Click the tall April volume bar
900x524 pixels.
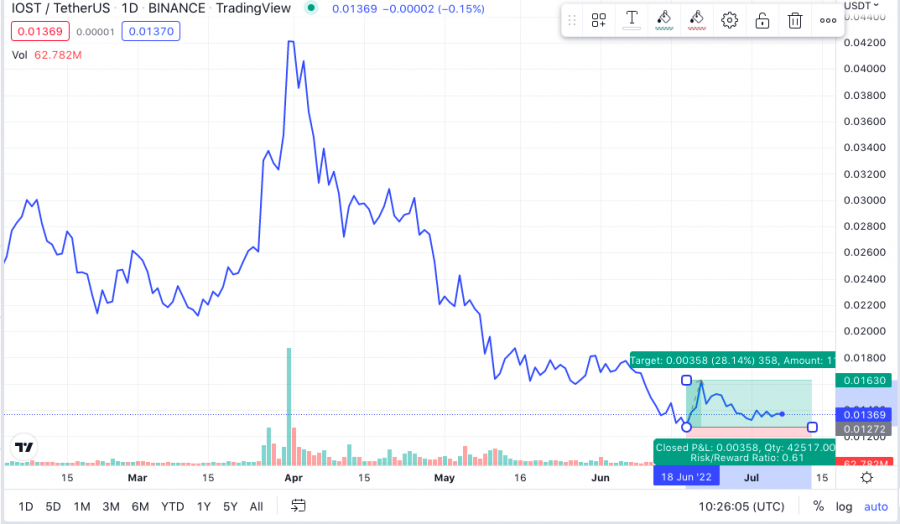point(289,406)
